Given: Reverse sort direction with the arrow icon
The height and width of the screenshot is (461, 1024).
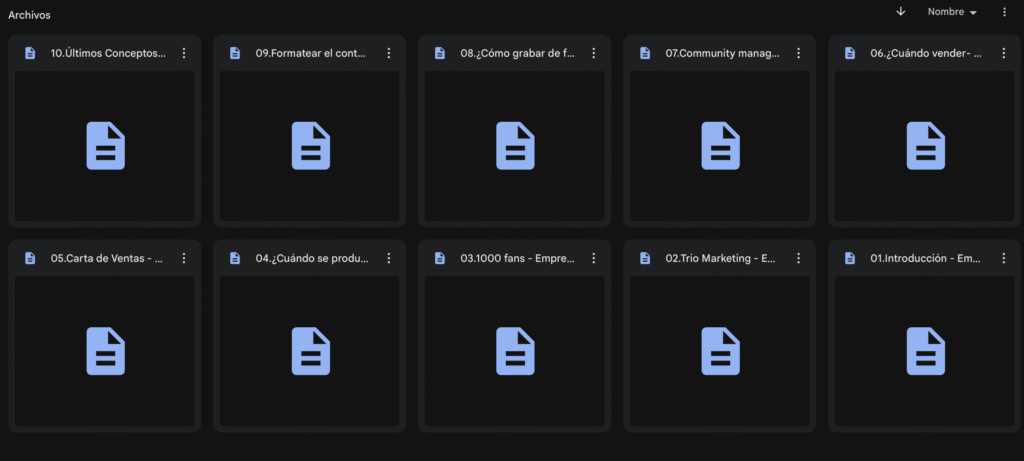Looking at the screenshot, I should (x=900, y=12).
